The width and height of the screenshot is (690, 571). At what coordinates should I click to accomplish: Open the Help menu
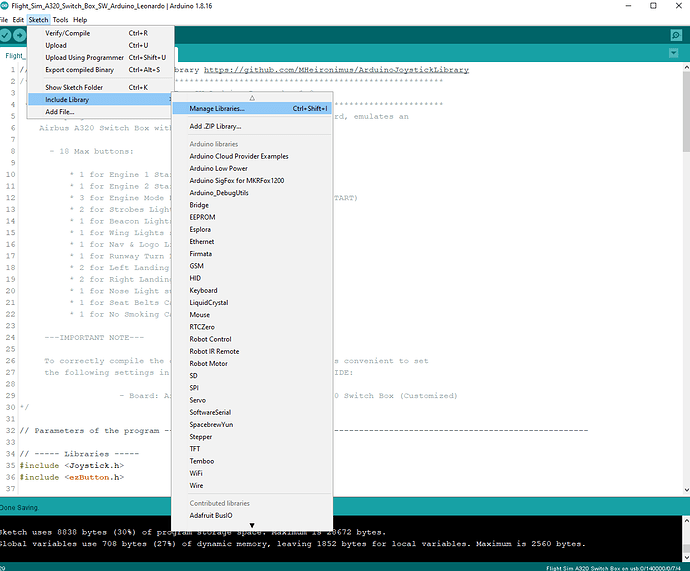[80, 20]
